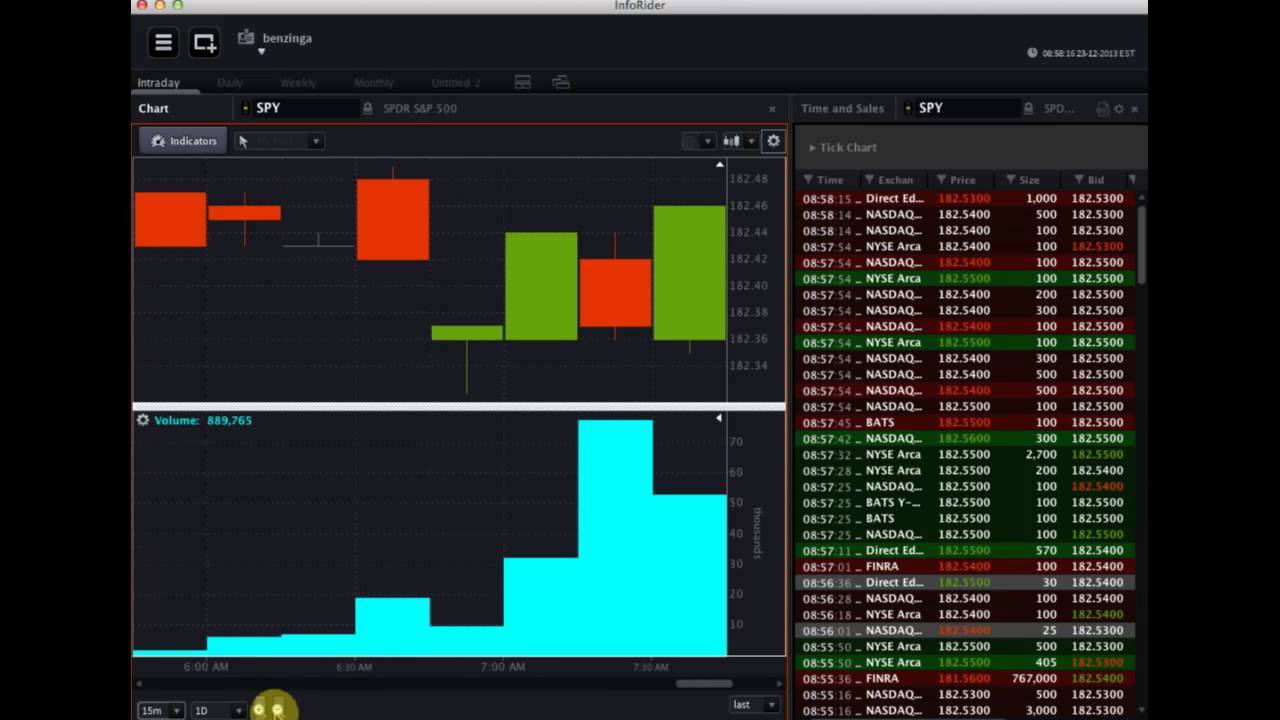Open the Indicators button
The height and width of the screenshot is (720, 1280).
pyautogui.click(x=183, y=141)
